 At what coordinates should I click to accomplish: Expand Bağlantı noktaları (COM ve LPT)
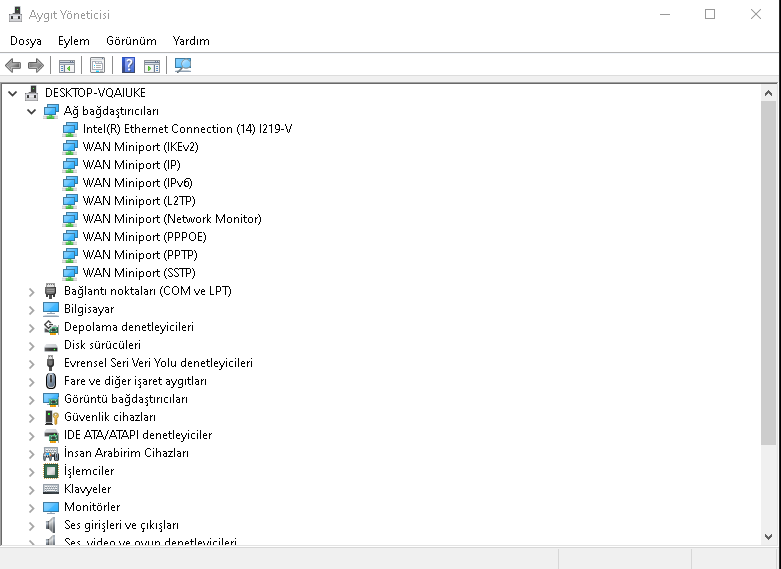(31, 291)
